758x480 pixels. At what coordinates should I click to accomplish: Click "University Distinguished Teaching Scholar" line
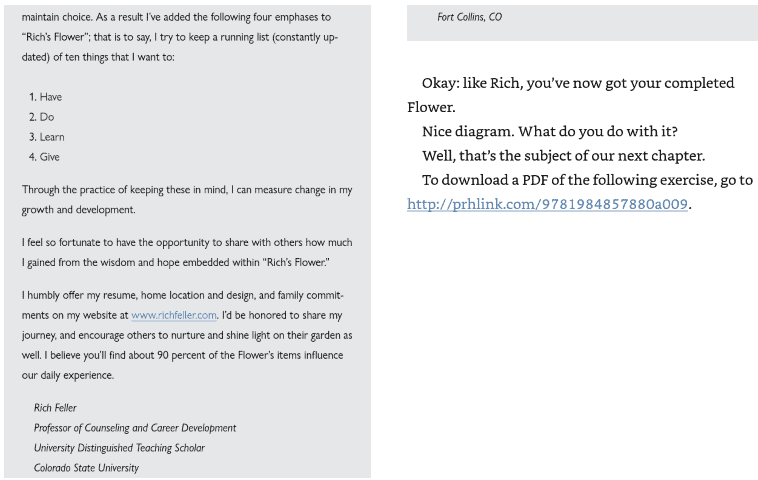pos(119,448)
